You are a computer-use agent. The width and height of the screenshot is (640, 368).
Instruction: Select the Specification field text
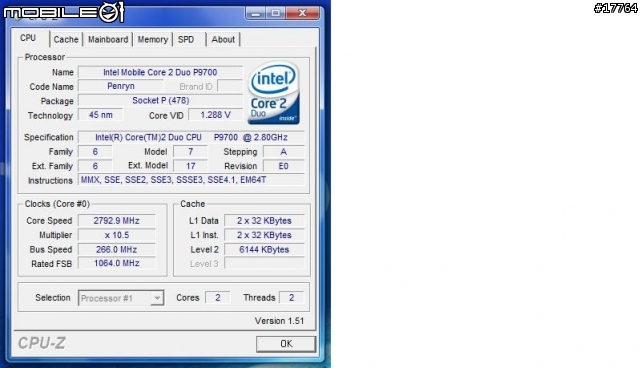(191, 137)
